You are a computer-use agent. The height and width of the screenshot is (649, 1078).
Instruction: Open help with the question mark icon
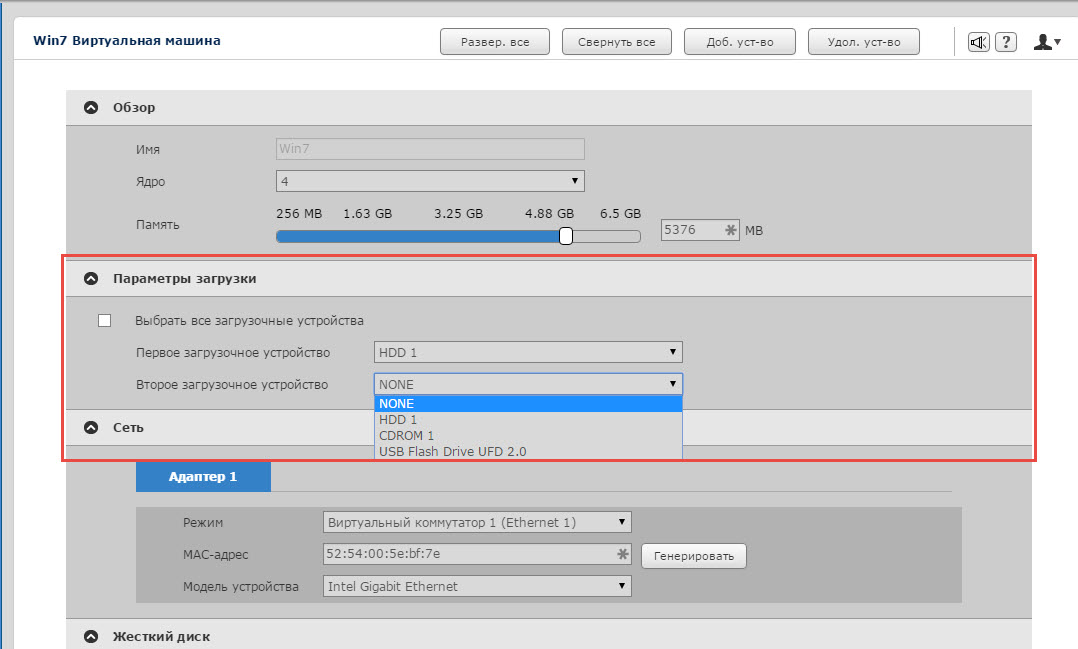(x=1006, y=42)
